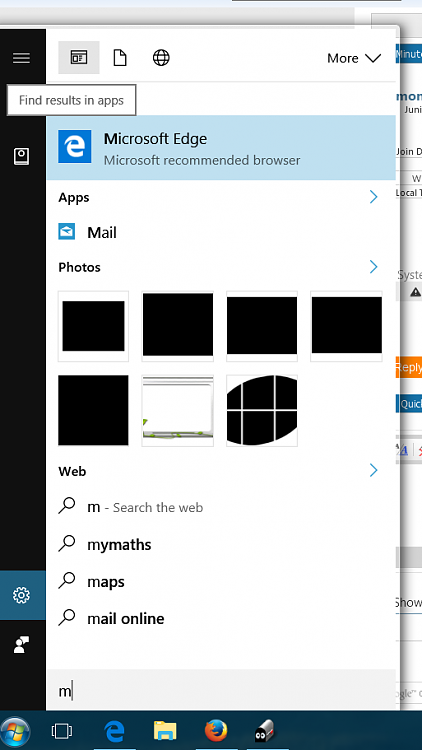Open the hamburger menu in search panel

(x=21, y=58)
